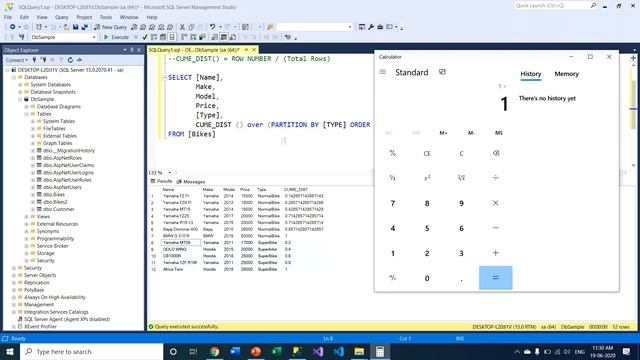The image size is (640, 360).
Task: Click the Windows taskbar search box
Action: click(x=92, y=351)
